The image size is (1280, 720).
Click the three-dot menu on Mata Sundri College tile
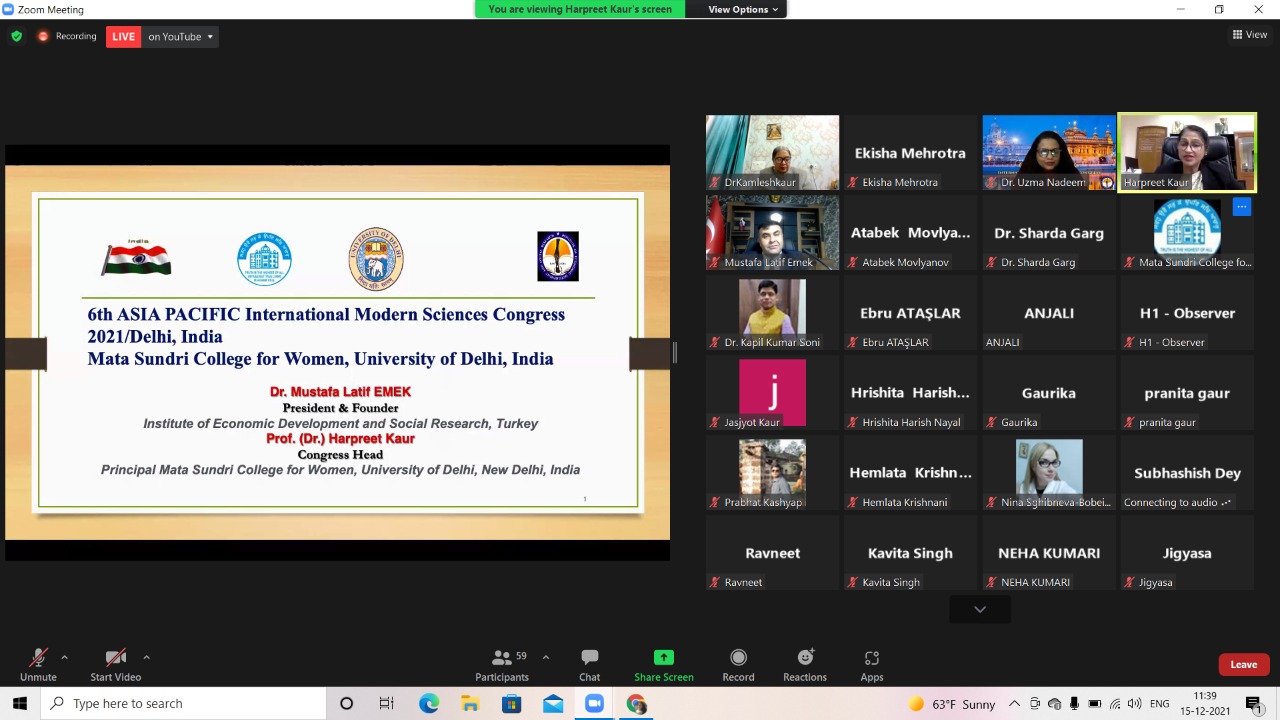(x=1241, y=207)
